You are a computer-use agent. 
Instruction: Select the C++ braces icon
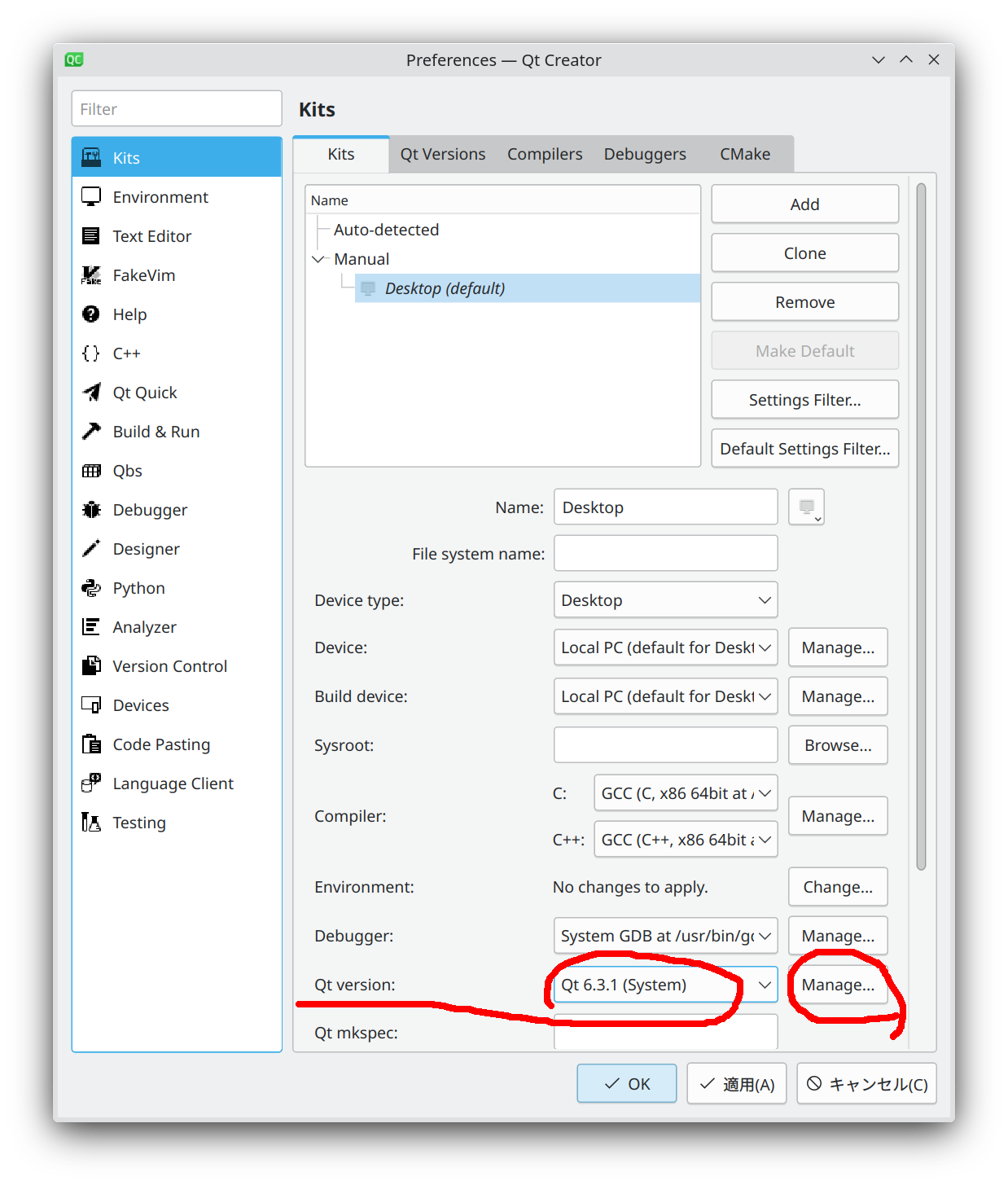[91, 353]
